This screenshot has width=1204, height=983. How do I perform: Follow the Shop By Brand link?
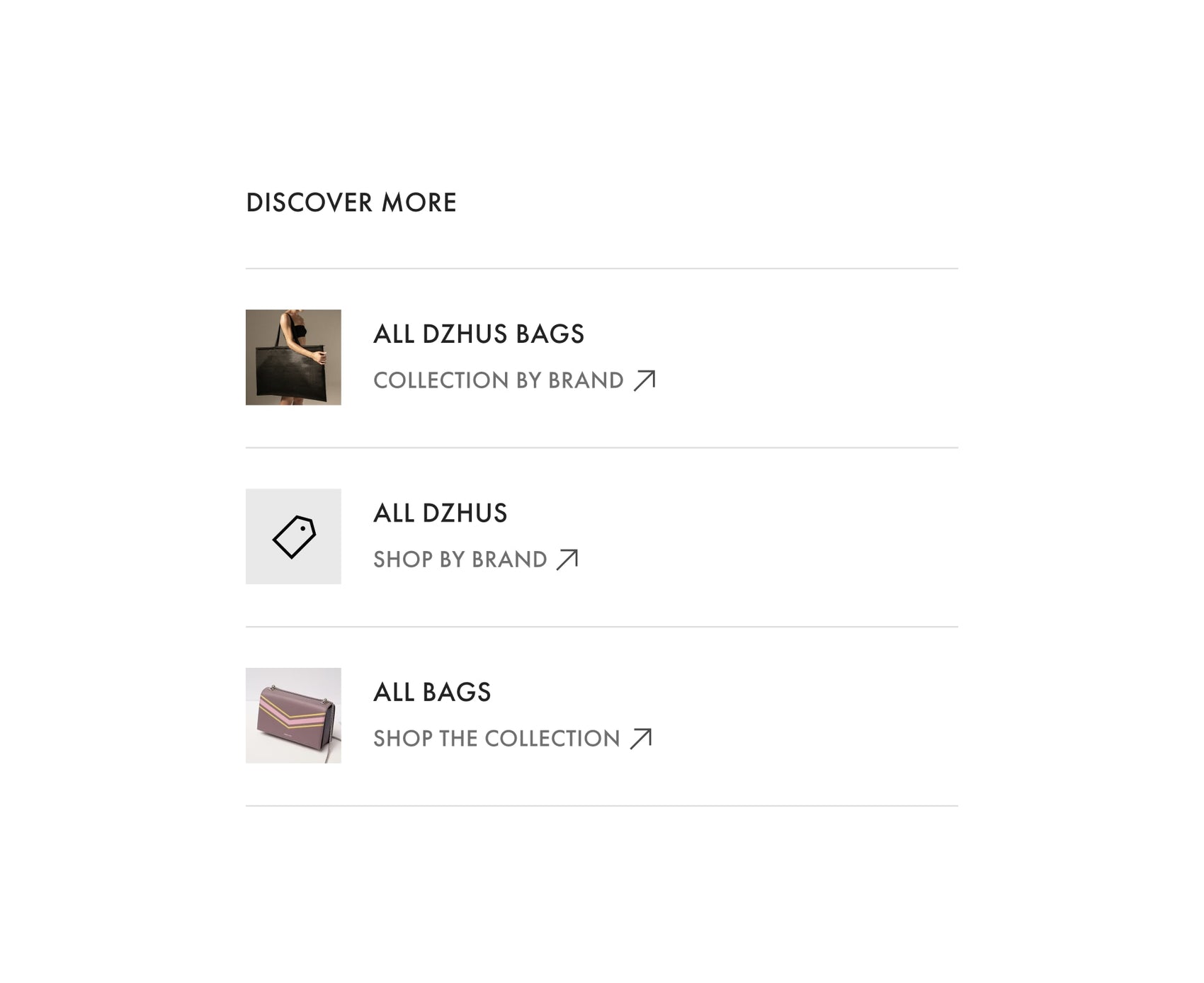pyautogui.click(x=476, y=559)
